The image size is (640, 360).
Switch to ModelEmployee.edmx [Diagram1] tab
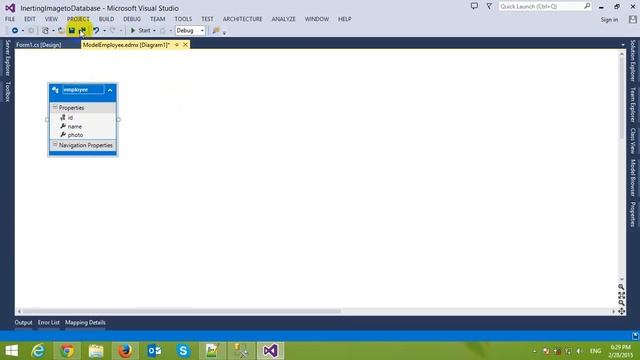127,45
